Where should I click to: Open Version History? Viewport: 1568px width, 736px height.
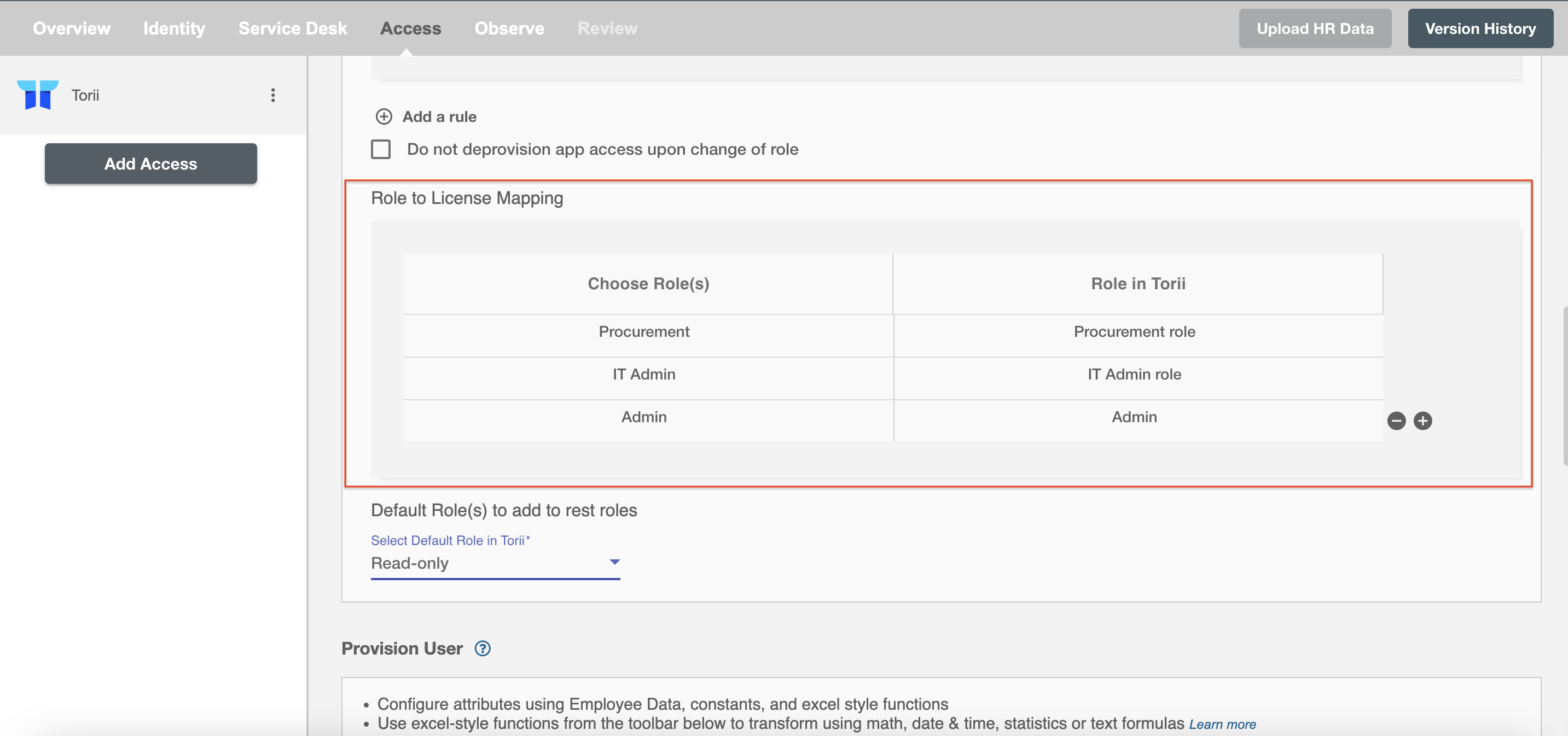pos(1480,28)
